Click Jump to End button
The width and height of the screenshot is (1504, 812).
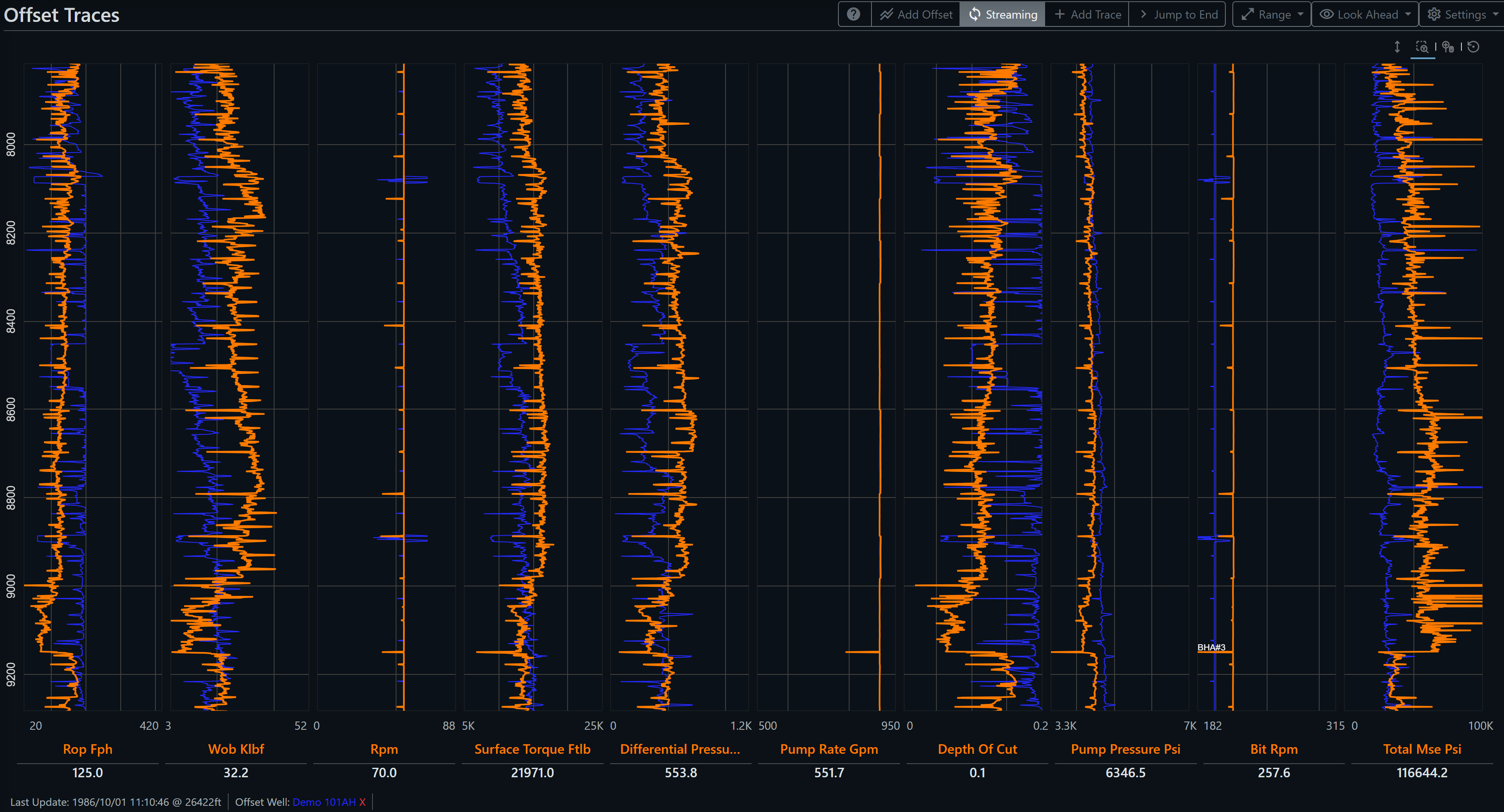[x=1178, y=14]
